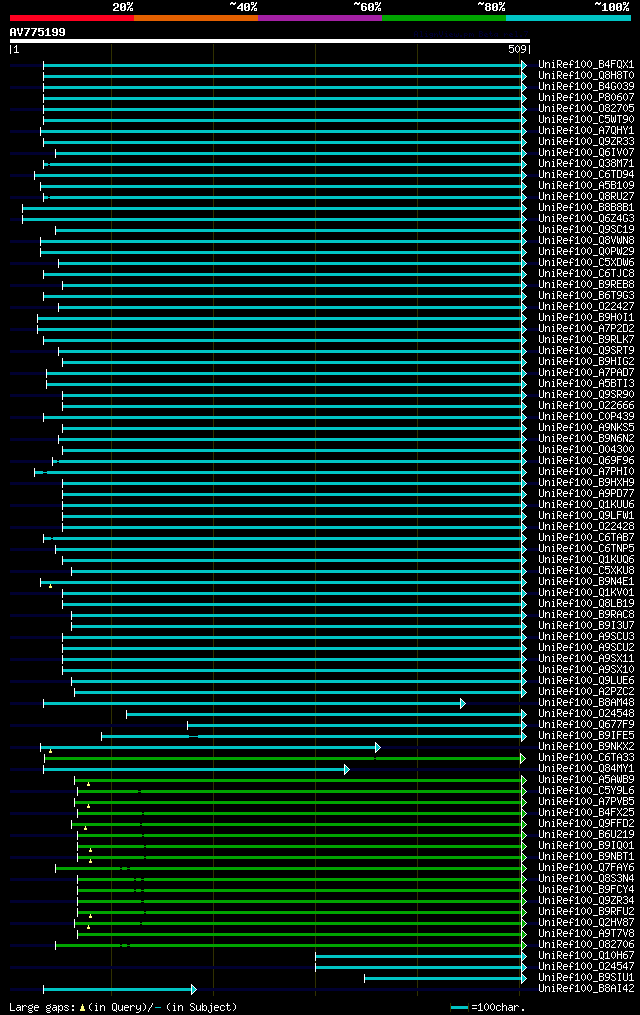Image resolution: width=640 pixels, height=1015 pixels.
Task: Select UniRef100_Q8S3N4 subject label
Action: pos(586,879)
